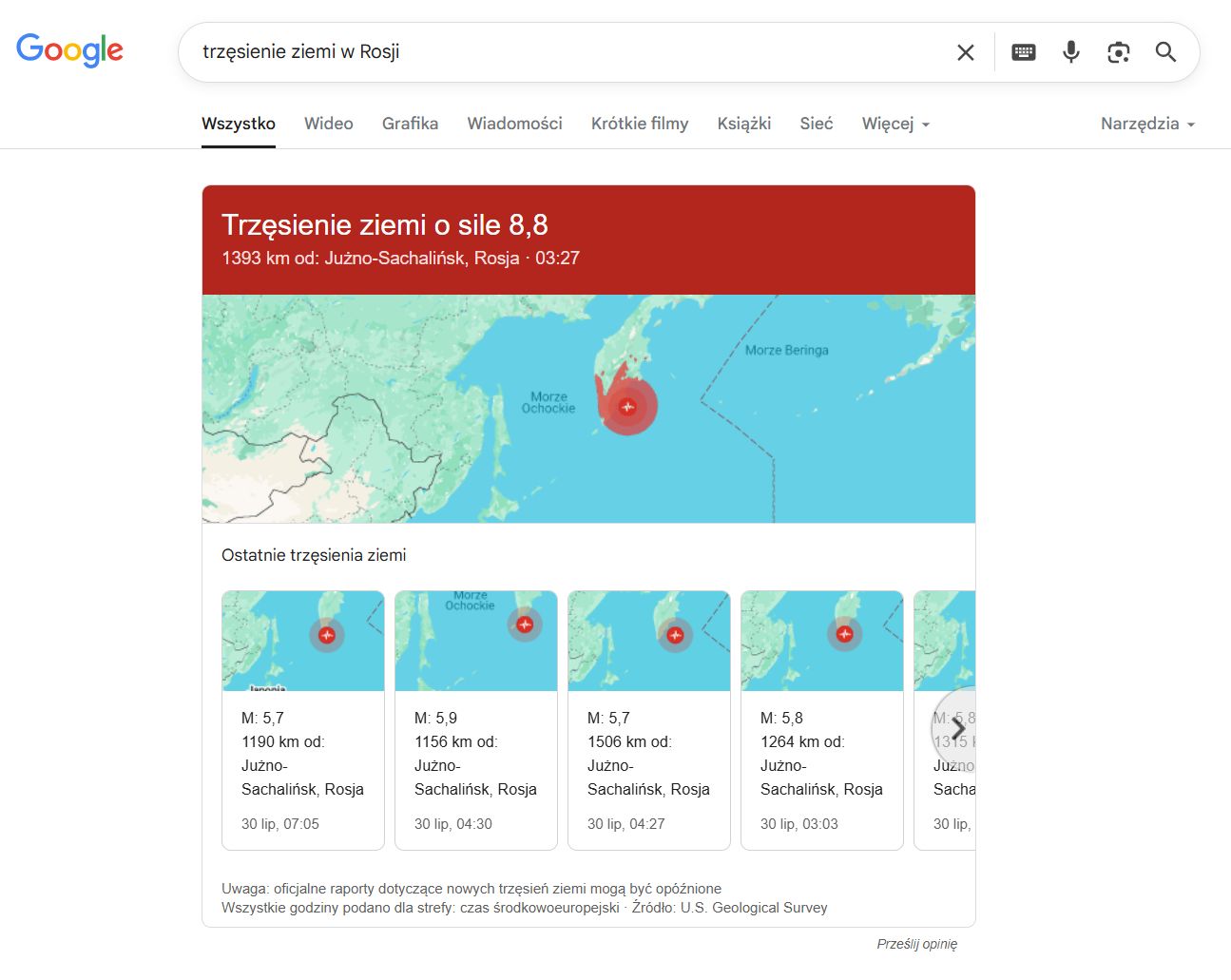Click the Google logo
This screenshot has height=980, width=1231.
69,49
